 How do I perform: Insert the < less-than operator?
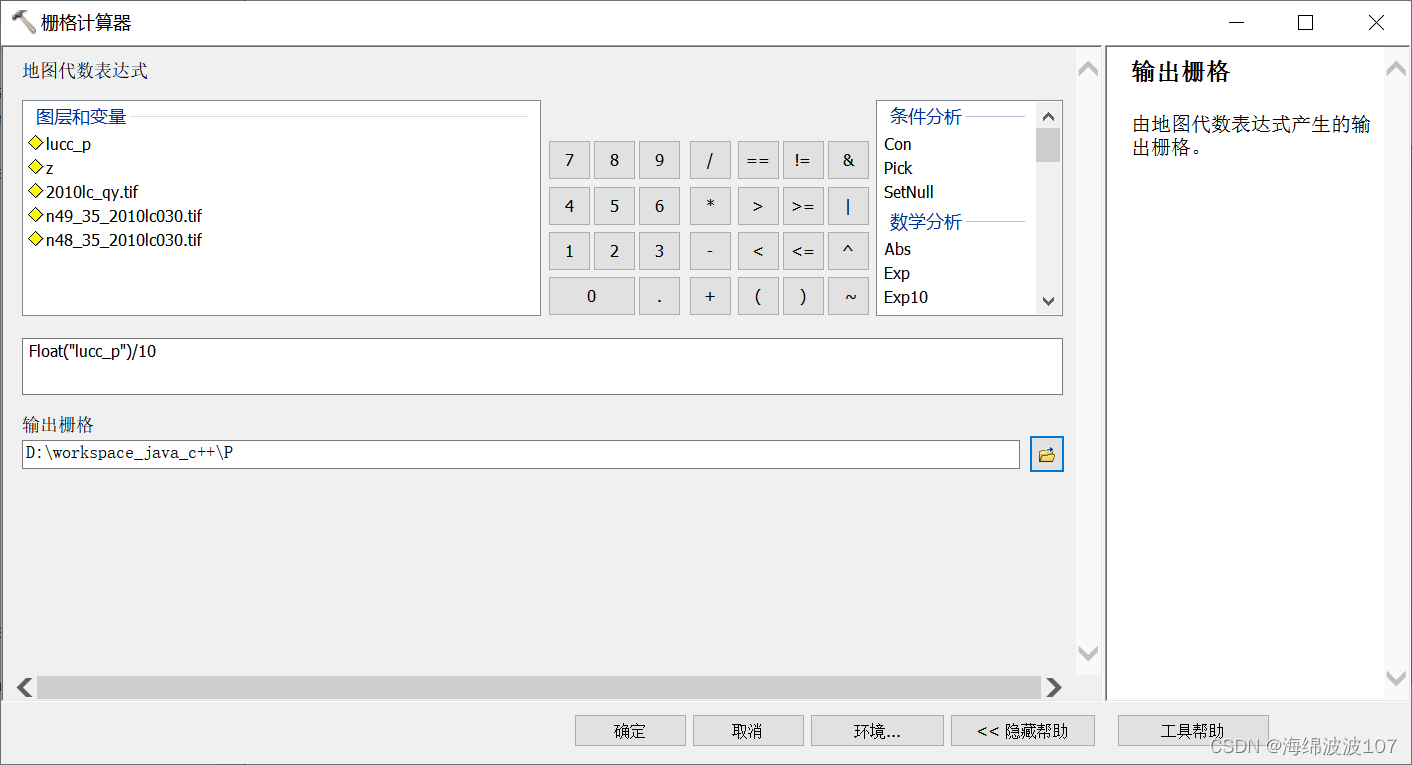click(758, 251)
